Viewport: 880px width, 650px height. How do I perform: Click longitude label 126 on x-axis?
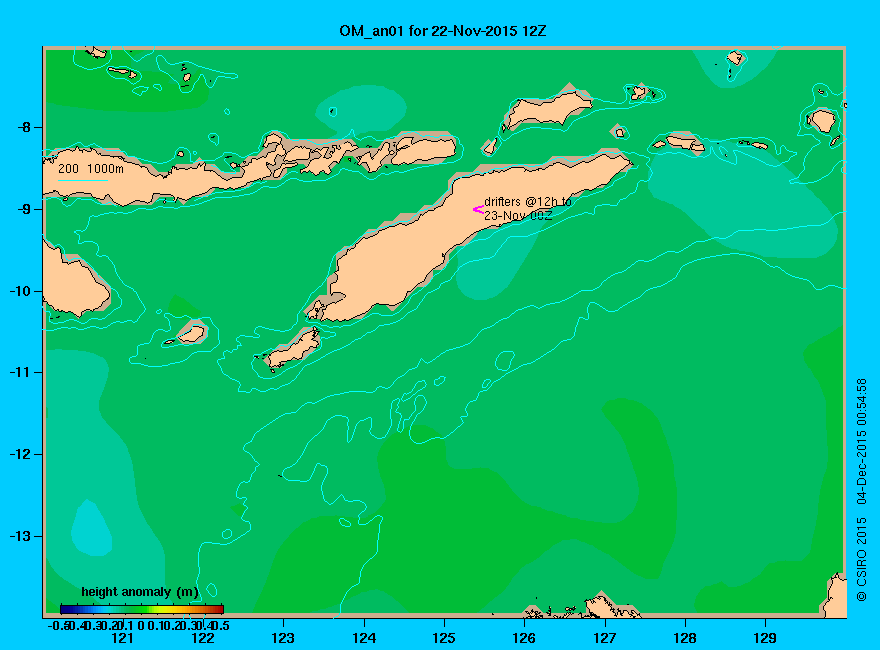coord(524,638)
